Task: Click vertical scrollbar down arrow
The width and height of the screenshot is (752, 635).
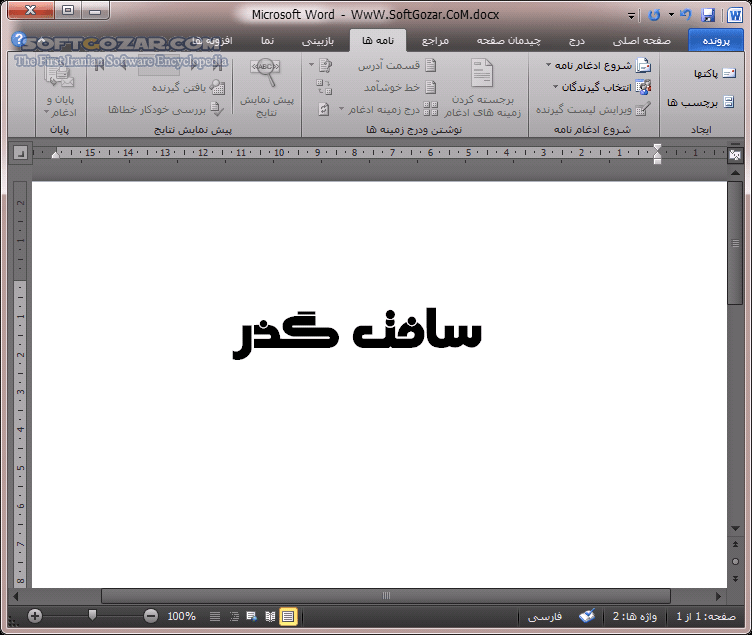Action: pos(735,528)
